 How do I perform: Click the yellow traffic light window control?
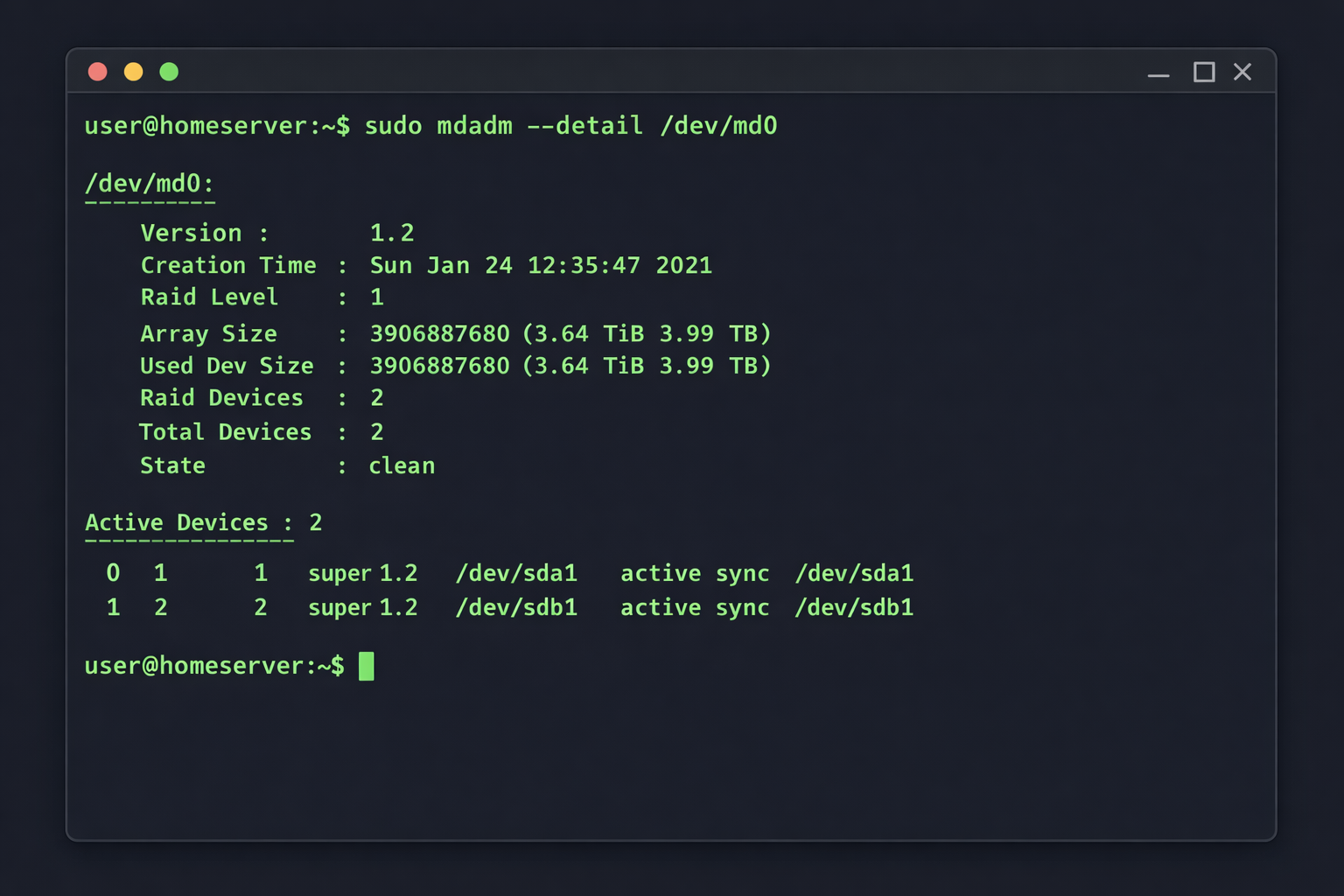point(133,72)
